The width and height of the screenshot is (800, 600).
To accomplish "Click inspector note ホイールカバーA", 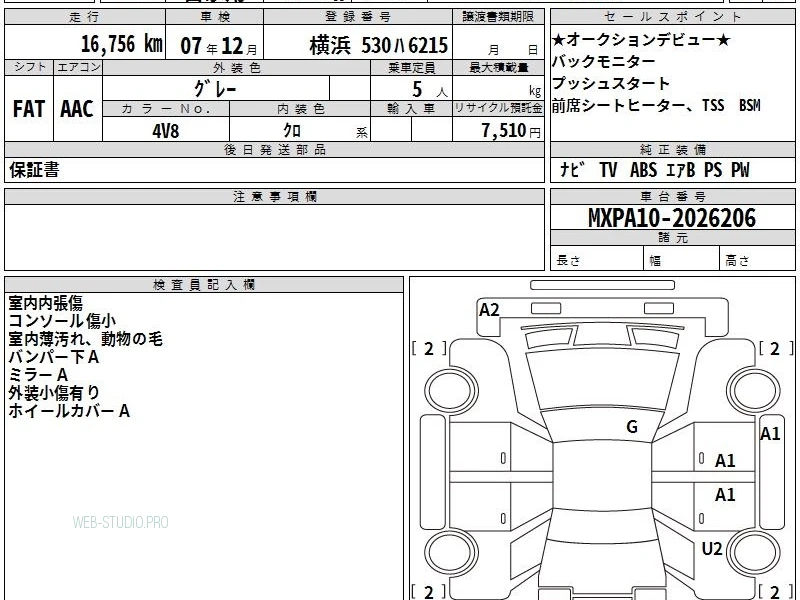I will [69, 411].
